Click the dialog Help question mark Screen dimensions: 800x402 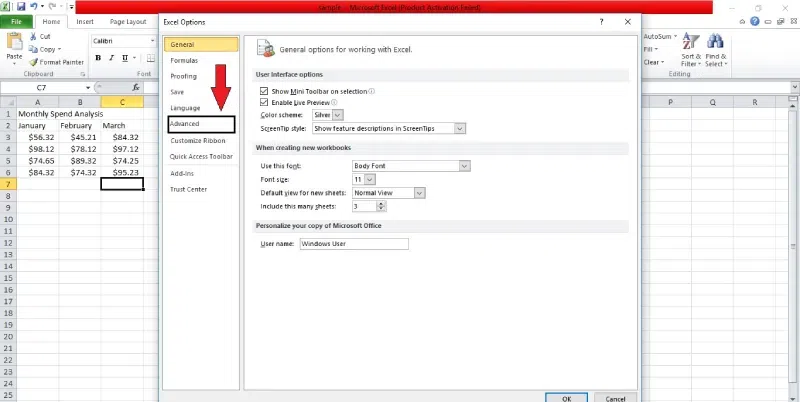[x=602, y=22]
